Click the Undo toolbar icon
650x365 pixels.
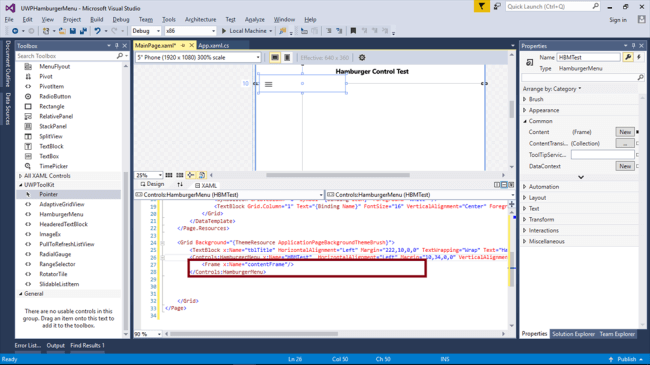click(x=97, y=31)
